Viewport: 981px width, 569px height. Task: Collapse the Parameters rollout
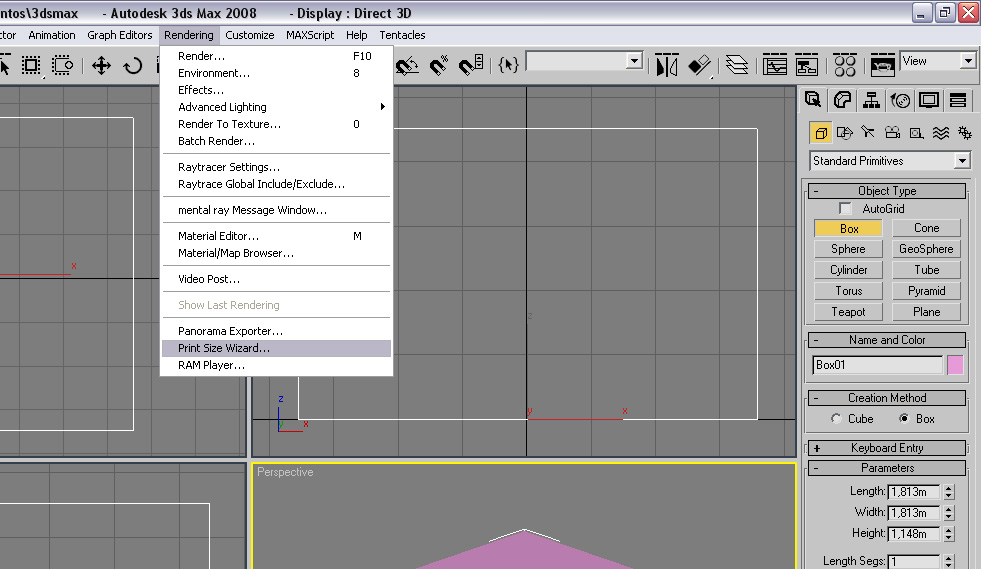(887, 468)
